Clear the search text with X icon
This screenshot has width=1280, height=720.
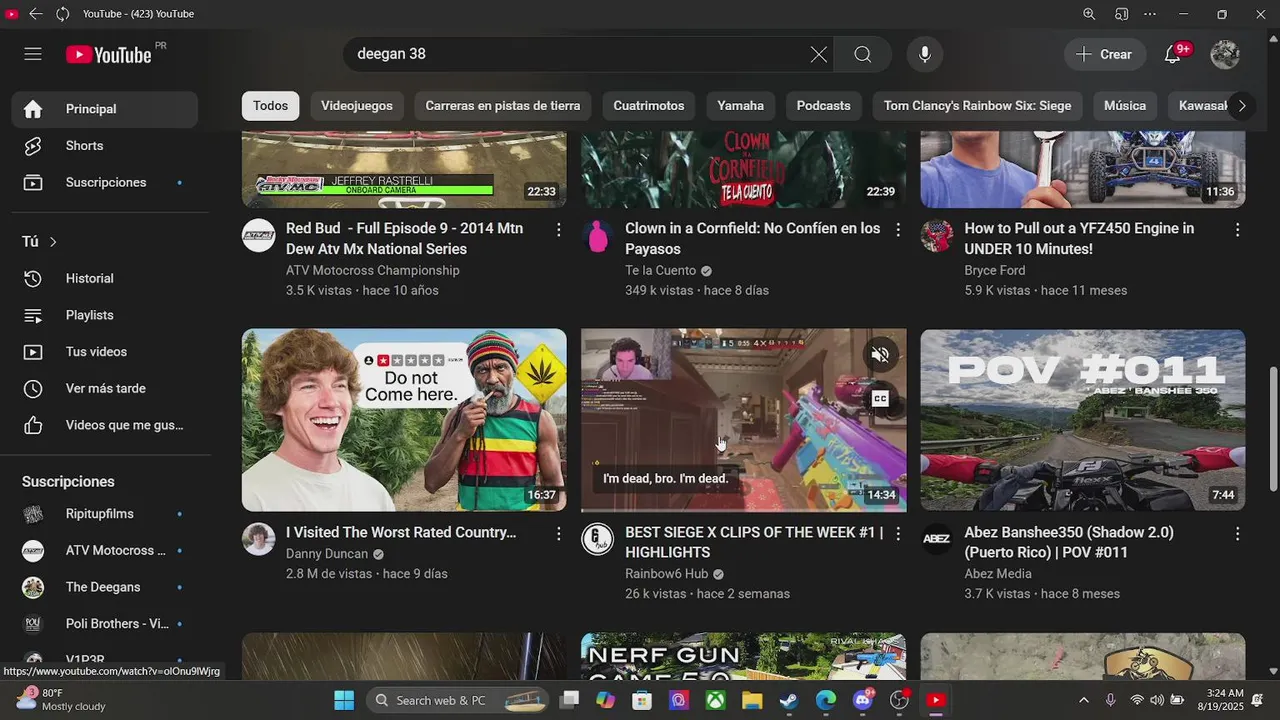818,54
